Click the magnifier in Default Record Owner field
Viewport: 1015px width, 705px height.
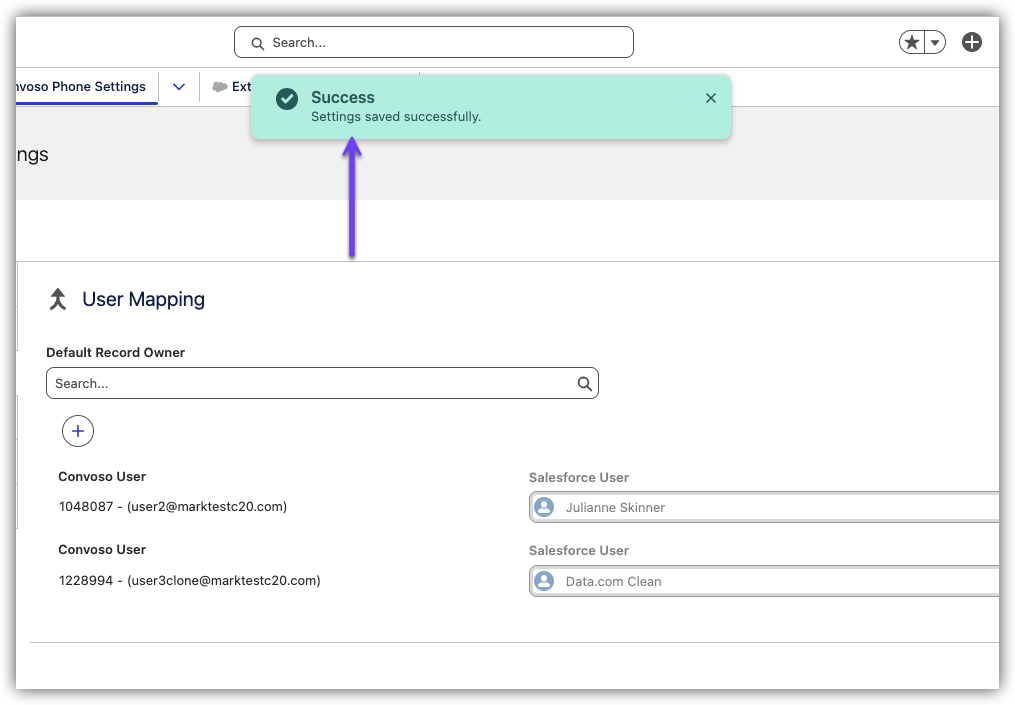584,383
